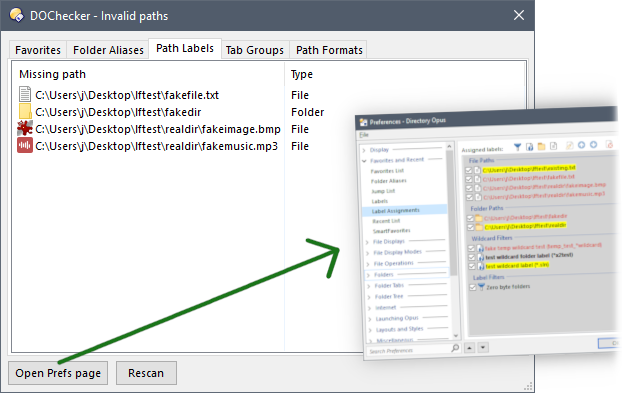Open the File menu in Preferences window

tap(364, 135)
